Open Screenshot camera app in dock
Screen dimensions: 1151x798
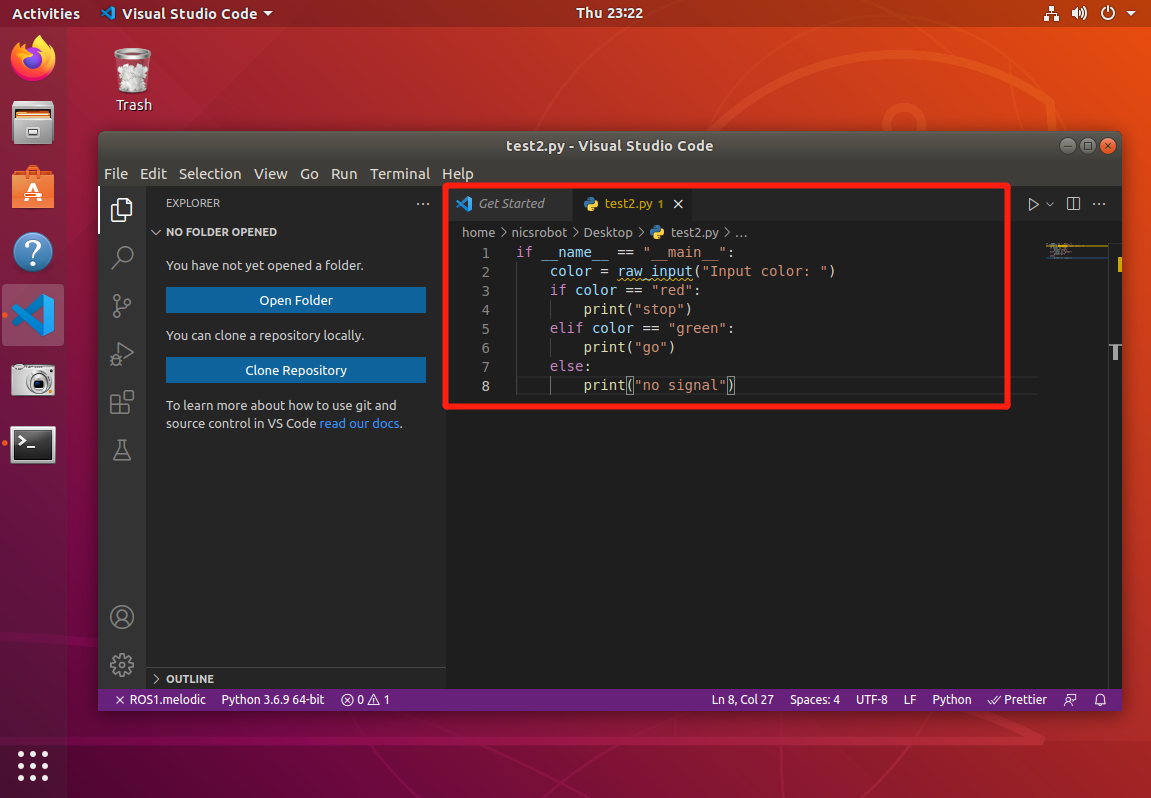tap(33, 380)
